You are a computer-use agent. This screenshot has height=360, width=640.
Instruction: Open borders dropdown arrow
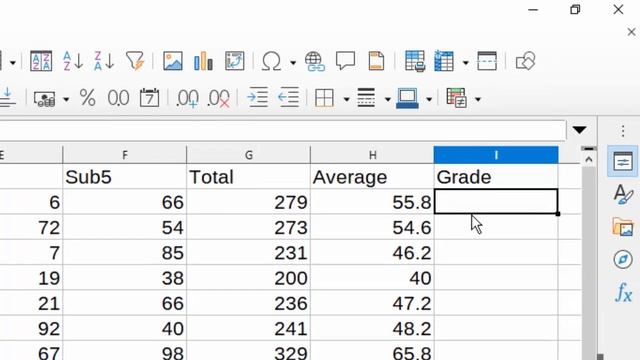346,99
